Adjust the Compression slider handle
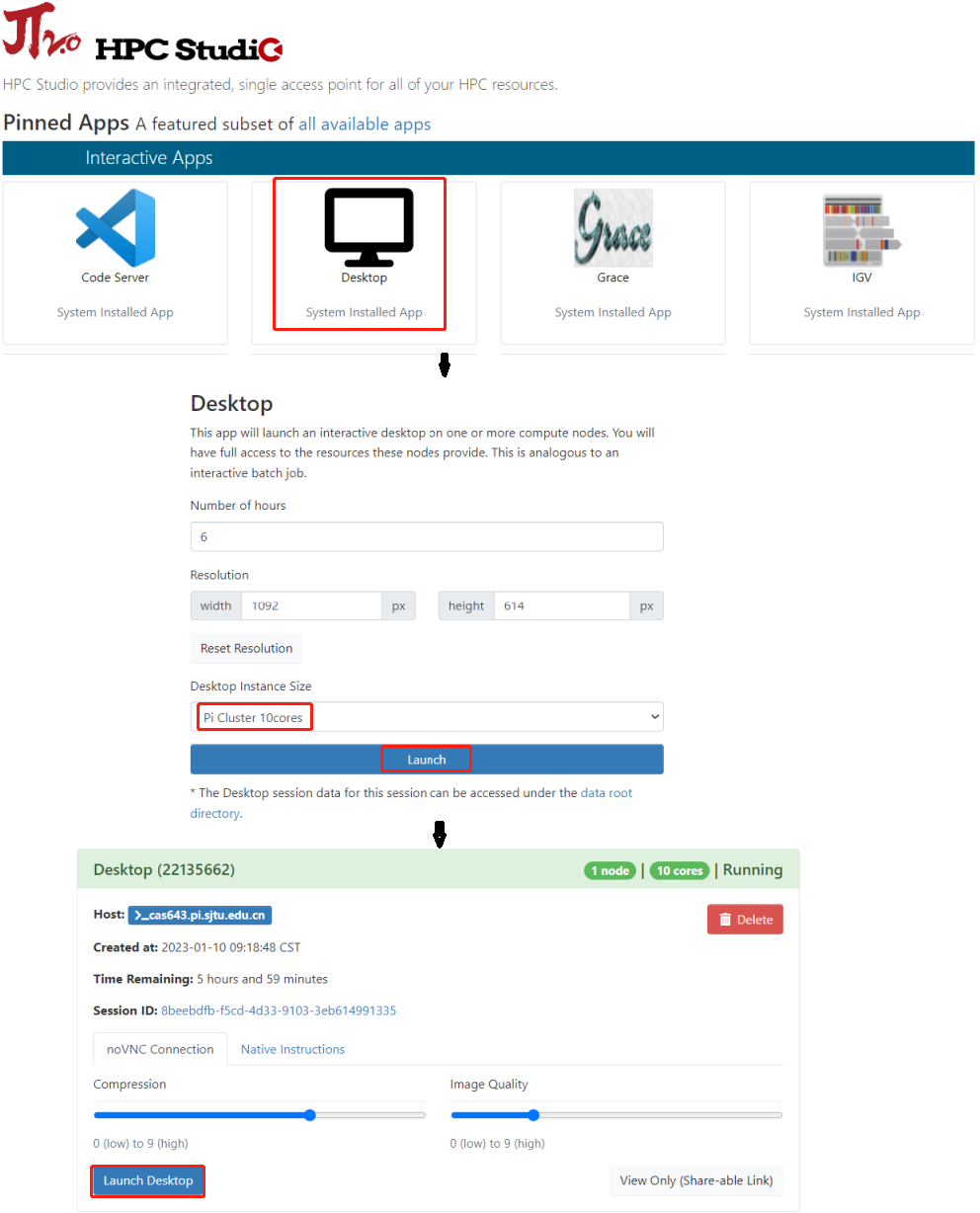The image size is (980, 1213). [x=310, y=1115]
